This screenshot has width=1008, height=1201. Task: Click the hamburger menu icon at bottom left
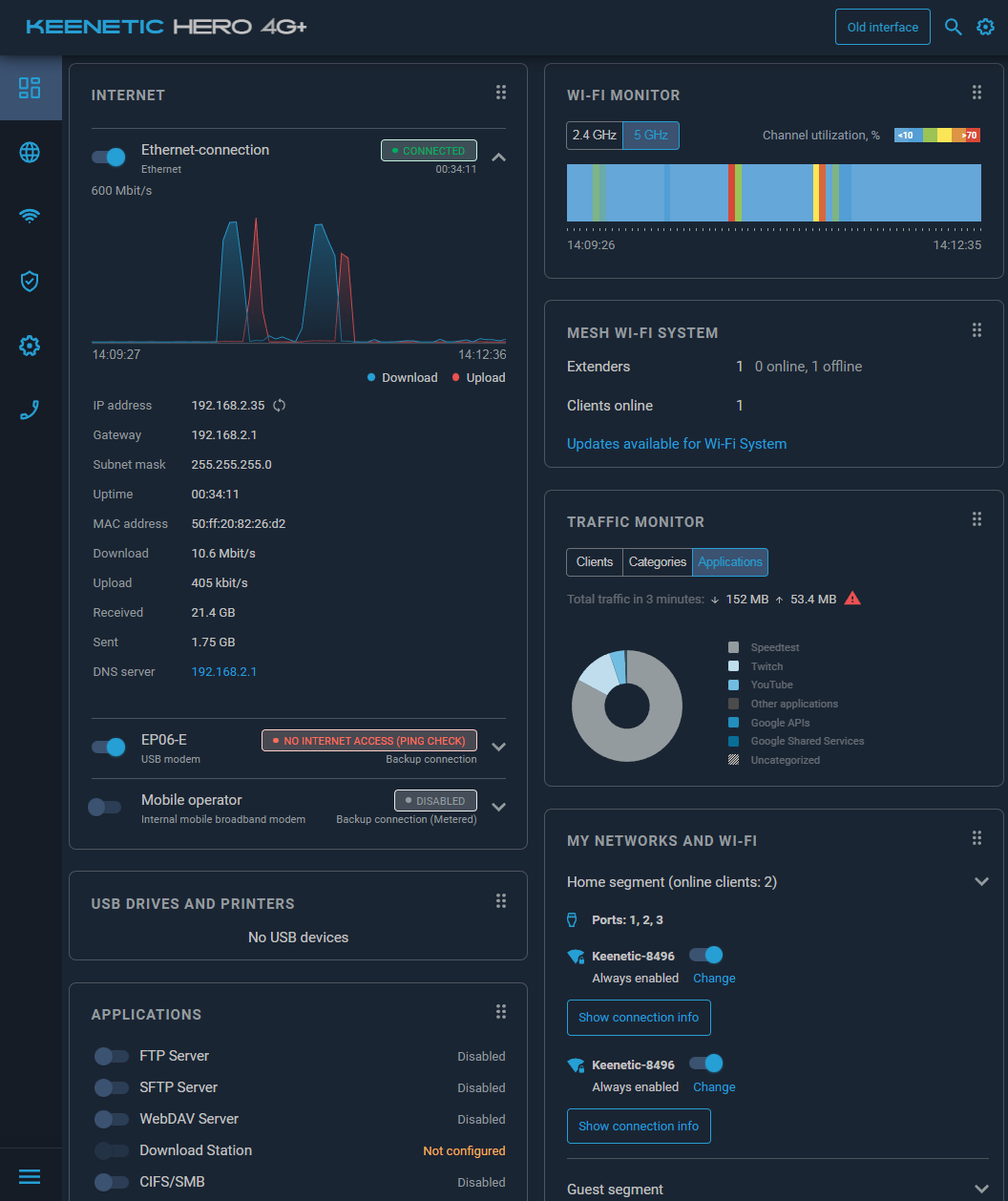pos(30,1176)
